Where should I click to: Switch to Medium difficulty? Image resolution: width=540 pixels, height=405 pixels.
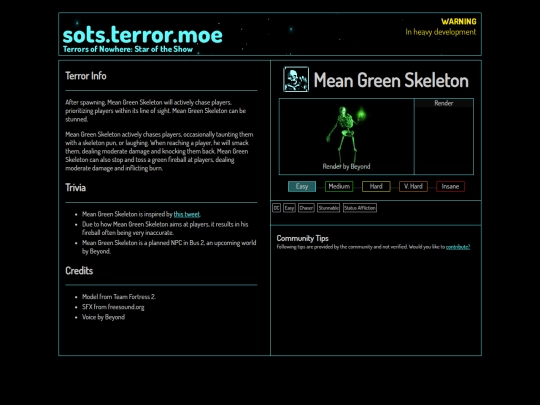pos(339,186)
